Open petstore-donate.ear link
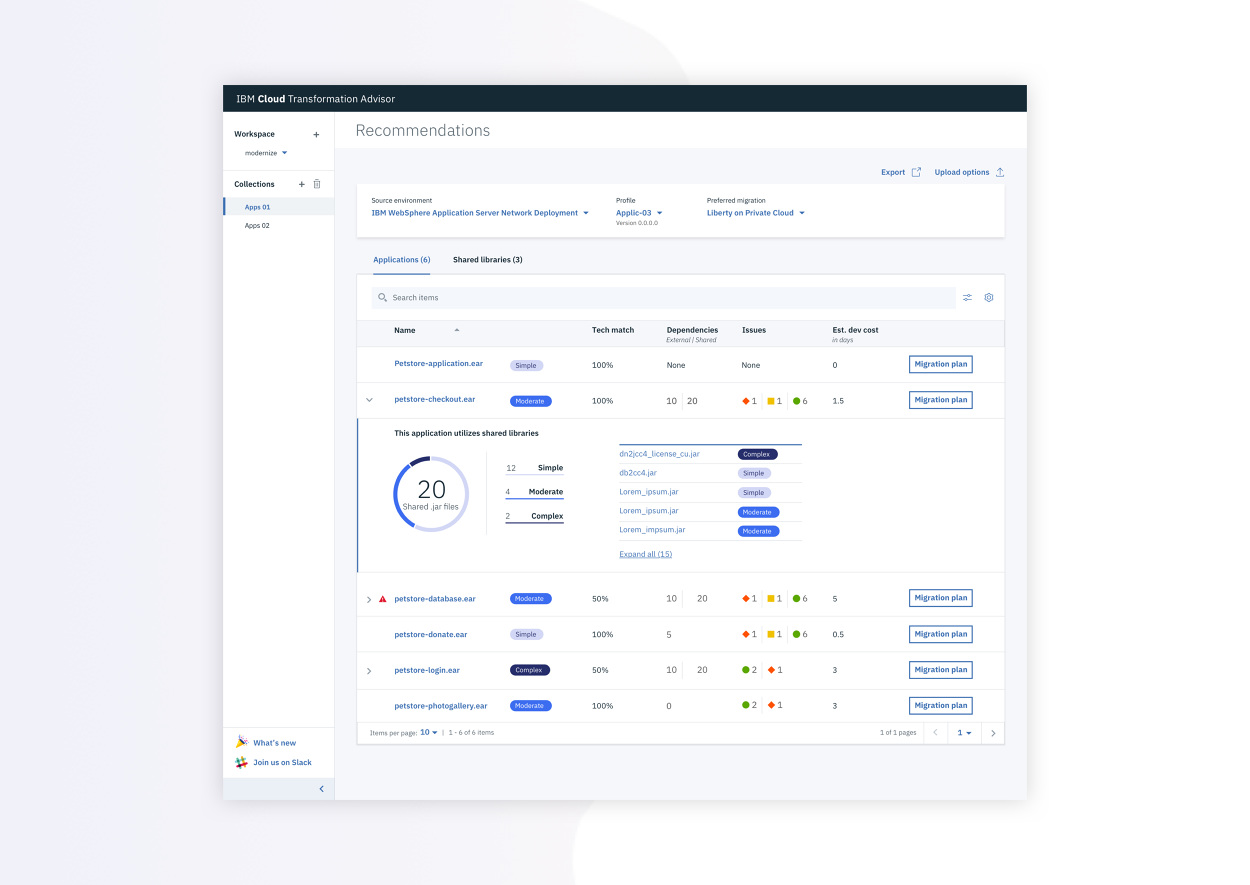The height and width of the screenshot is (885, 1250). (431, 634)
